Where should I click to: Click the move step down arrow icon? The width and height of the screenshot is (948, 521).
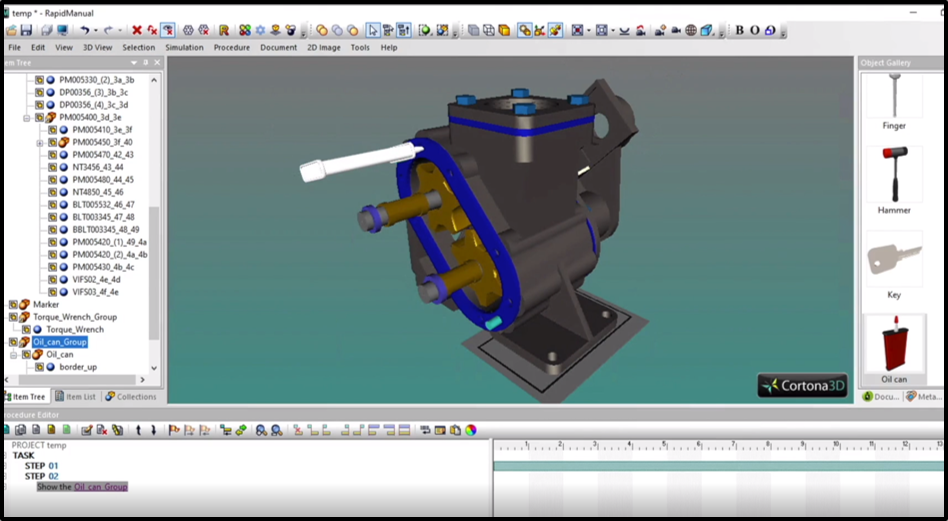click(154, 430)
